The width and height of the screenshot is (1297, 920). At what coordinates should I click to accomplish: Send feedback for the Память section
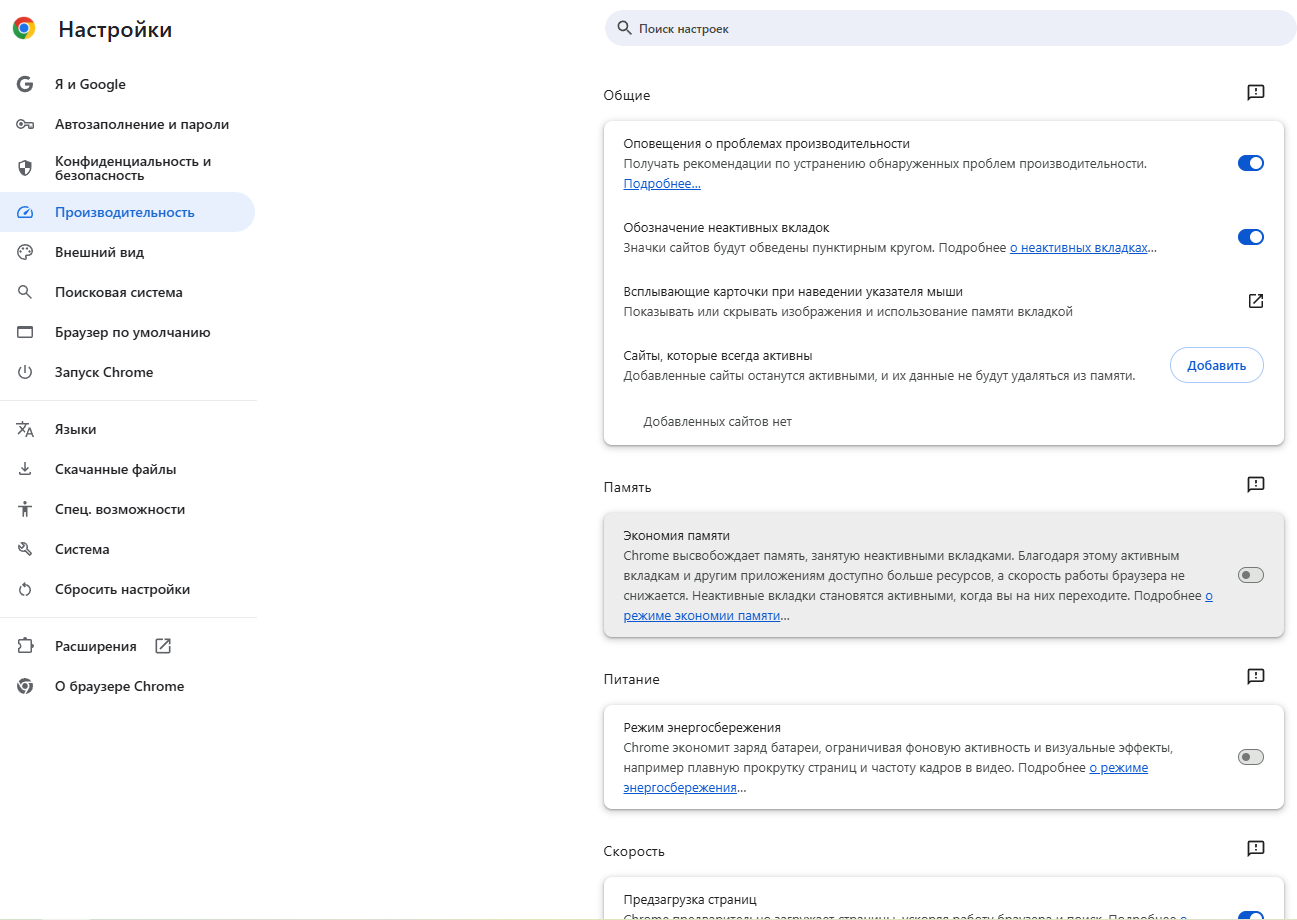tap(1256, 485)
